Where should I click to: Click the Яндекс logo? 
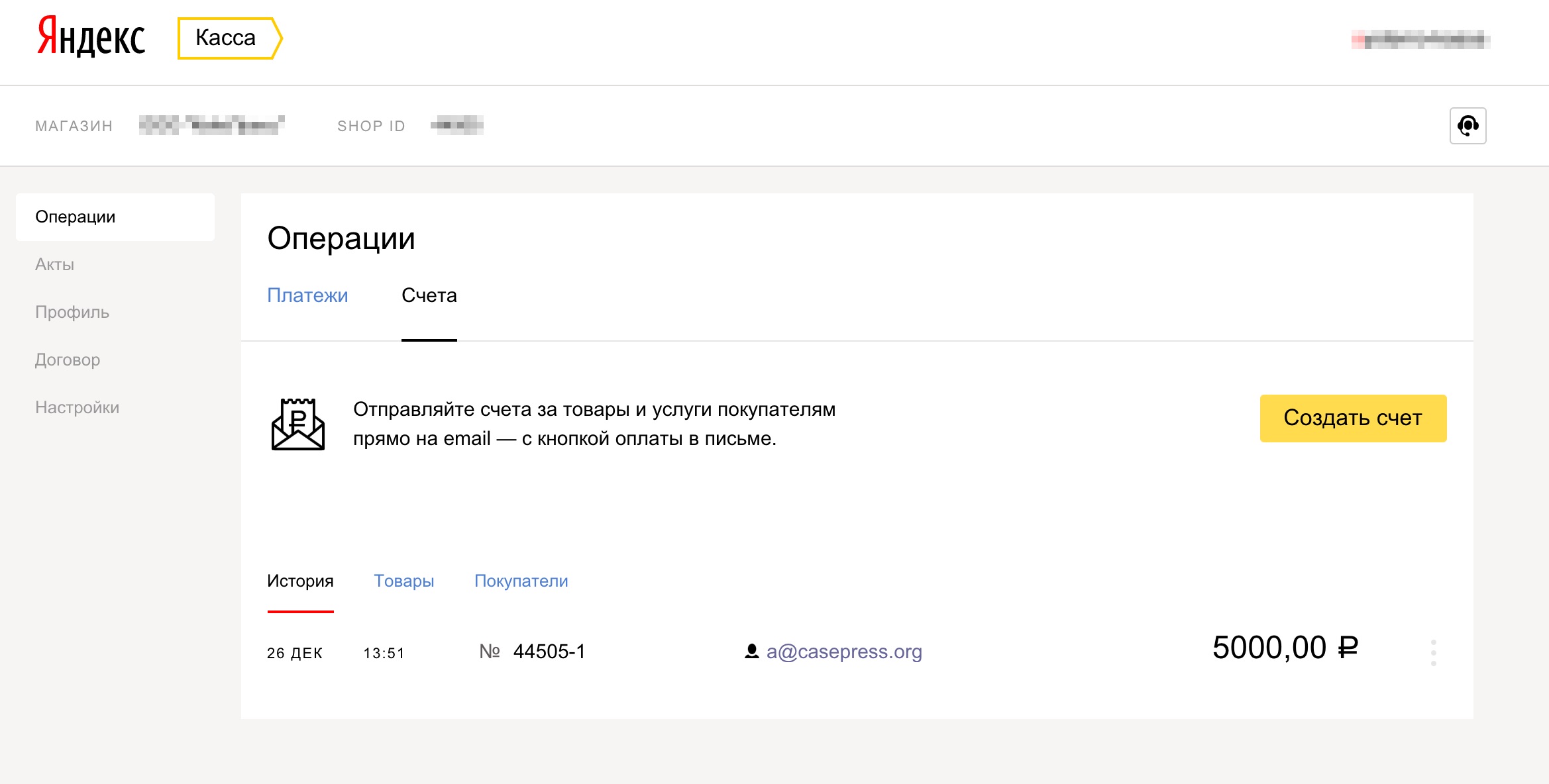click(x=89, y=36)
